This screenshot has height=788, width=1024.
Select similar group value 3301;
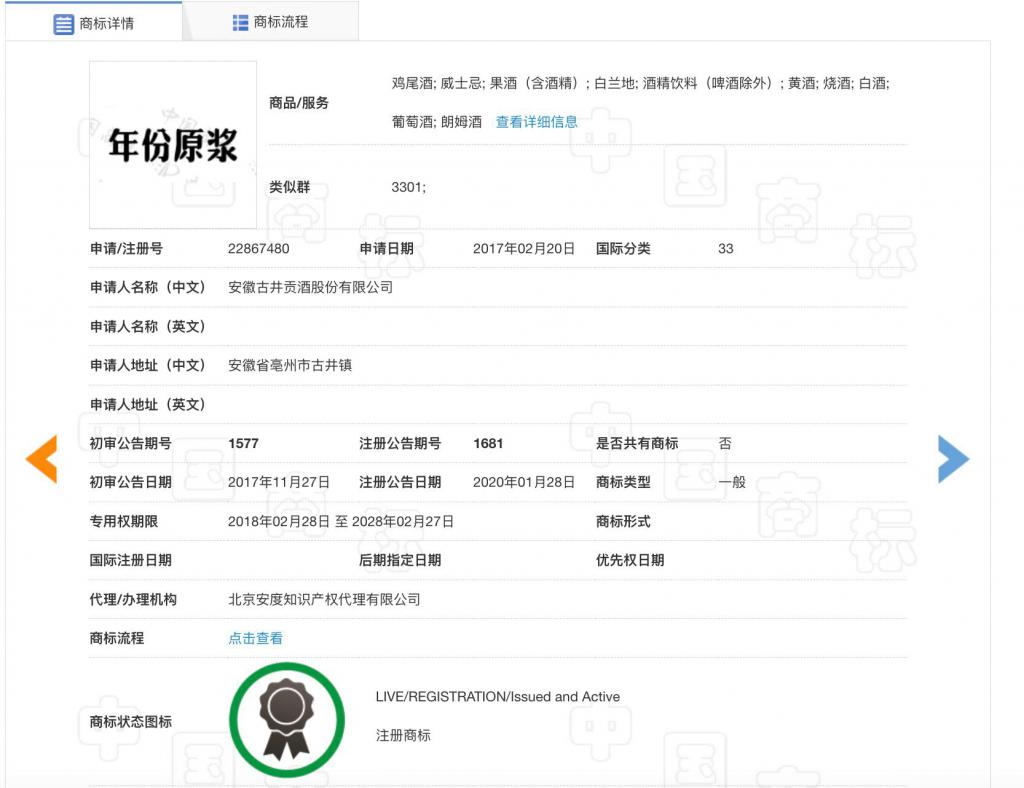[x=409, y=187]
